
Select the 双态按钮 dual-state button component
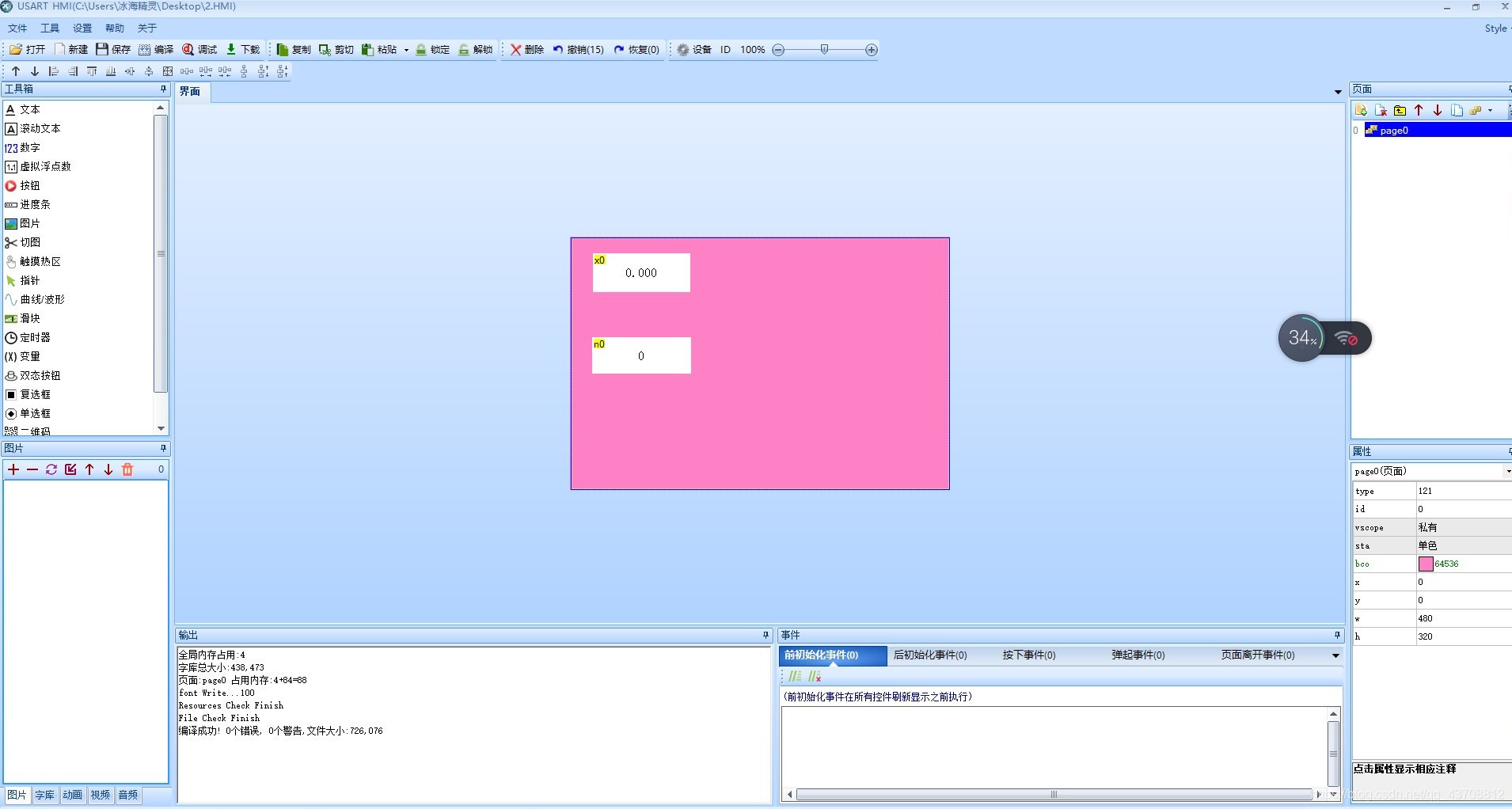click(x=32, y=375)
